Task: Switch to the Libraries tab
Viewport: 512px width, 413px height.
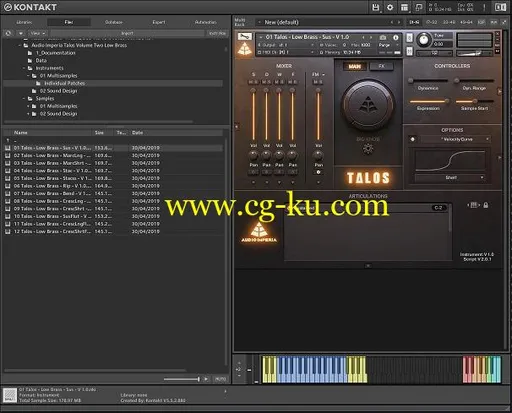Action: coord(24,22)
